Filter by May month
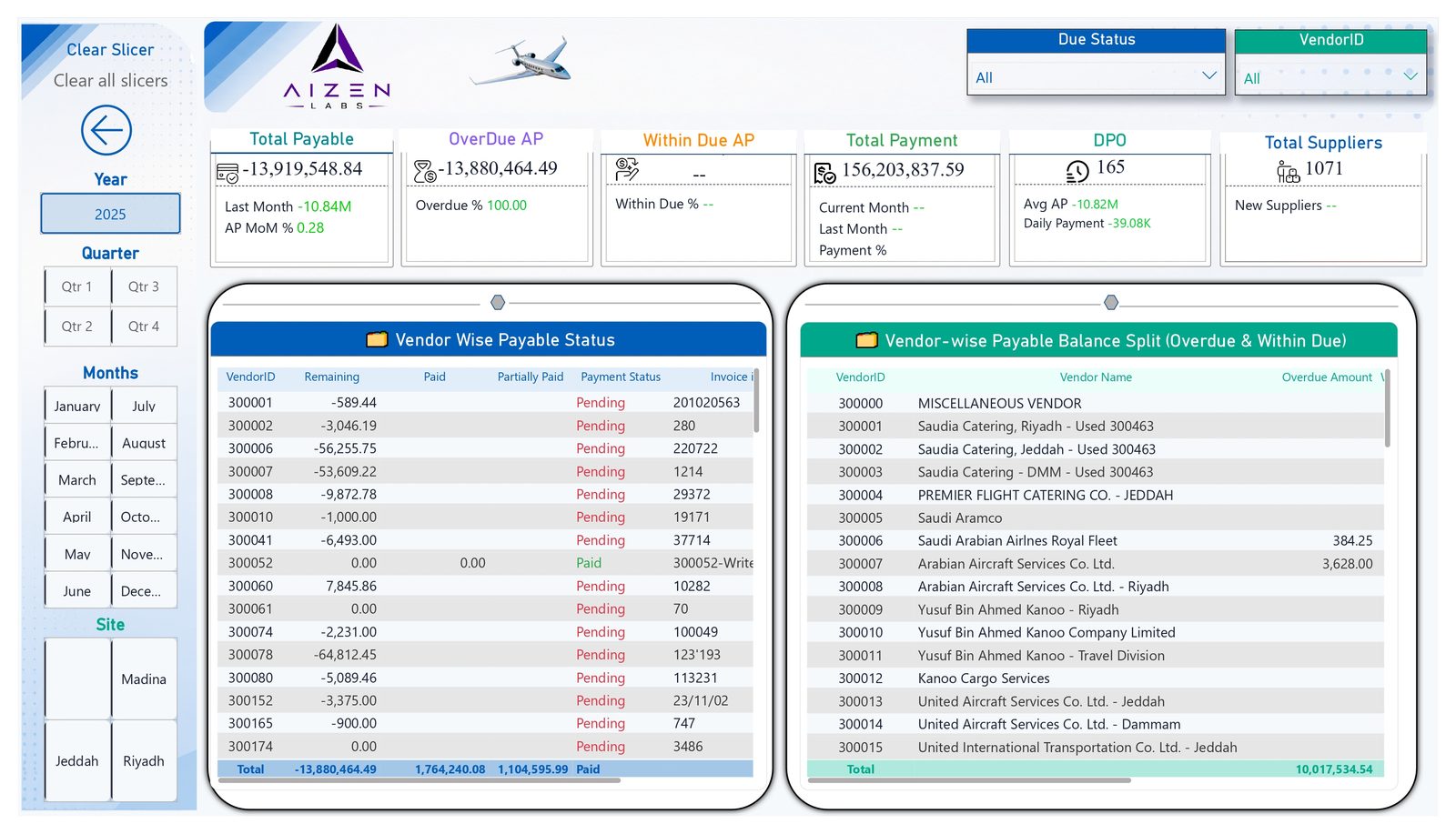Image resolution: width=1456 pixels, height=834 pixels. pos(77,554)
